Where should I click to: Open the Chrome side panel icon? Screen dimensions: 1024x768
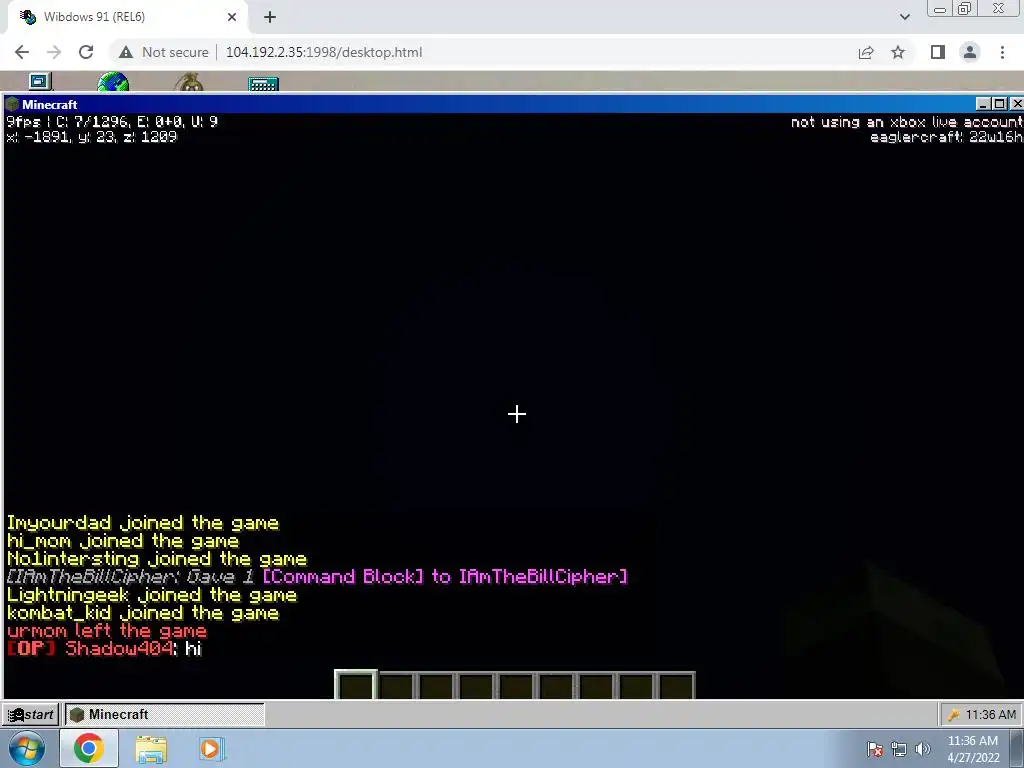tap(937, 52)
